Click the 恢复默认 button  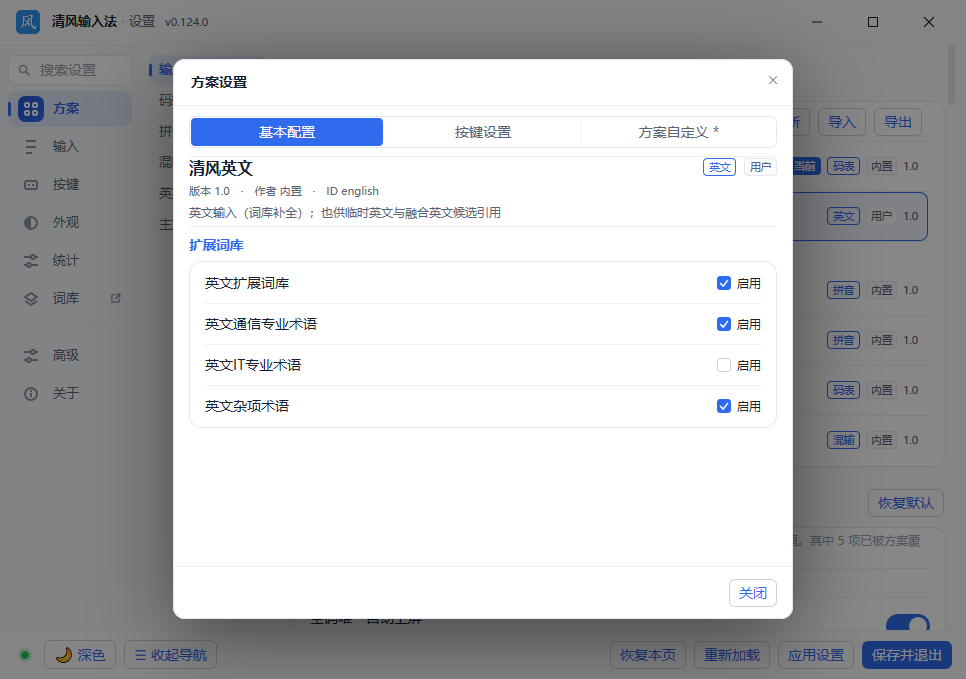click(x=906, y=503)
